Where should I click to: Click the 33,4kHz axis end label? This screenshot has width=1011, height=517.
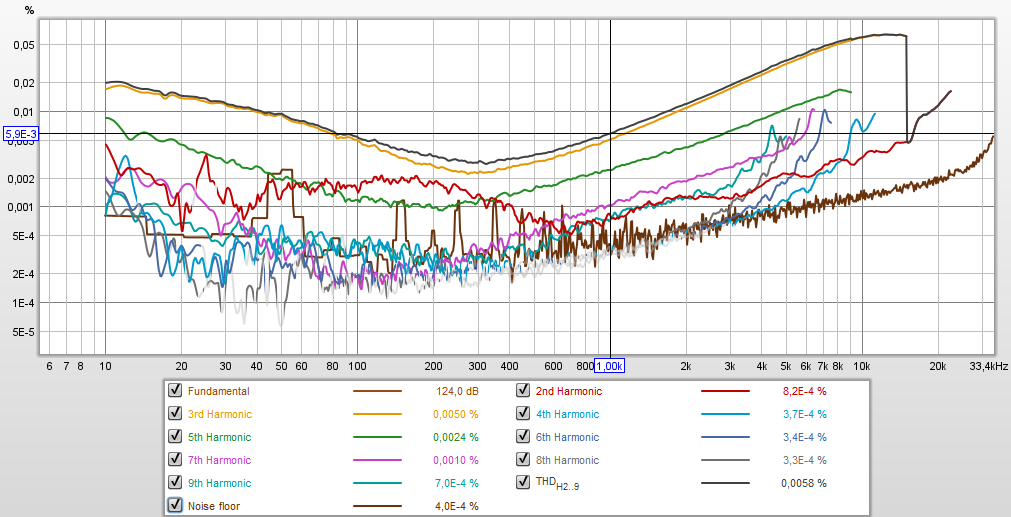point(990,366)
